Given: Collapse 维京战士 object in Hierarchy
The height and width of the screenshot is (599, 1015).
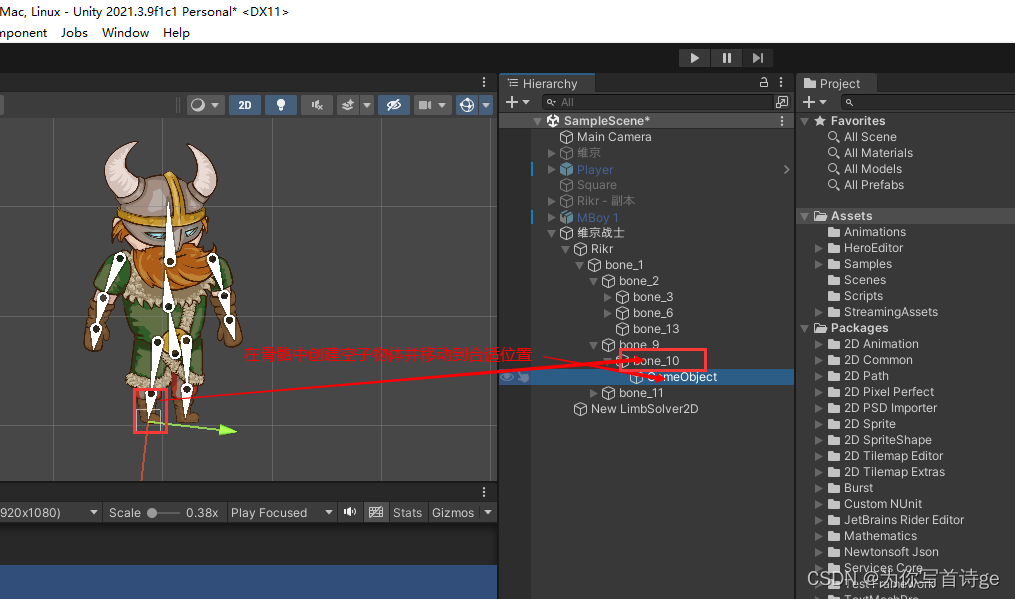Looking at the screenshot, I should click(552, 233).
